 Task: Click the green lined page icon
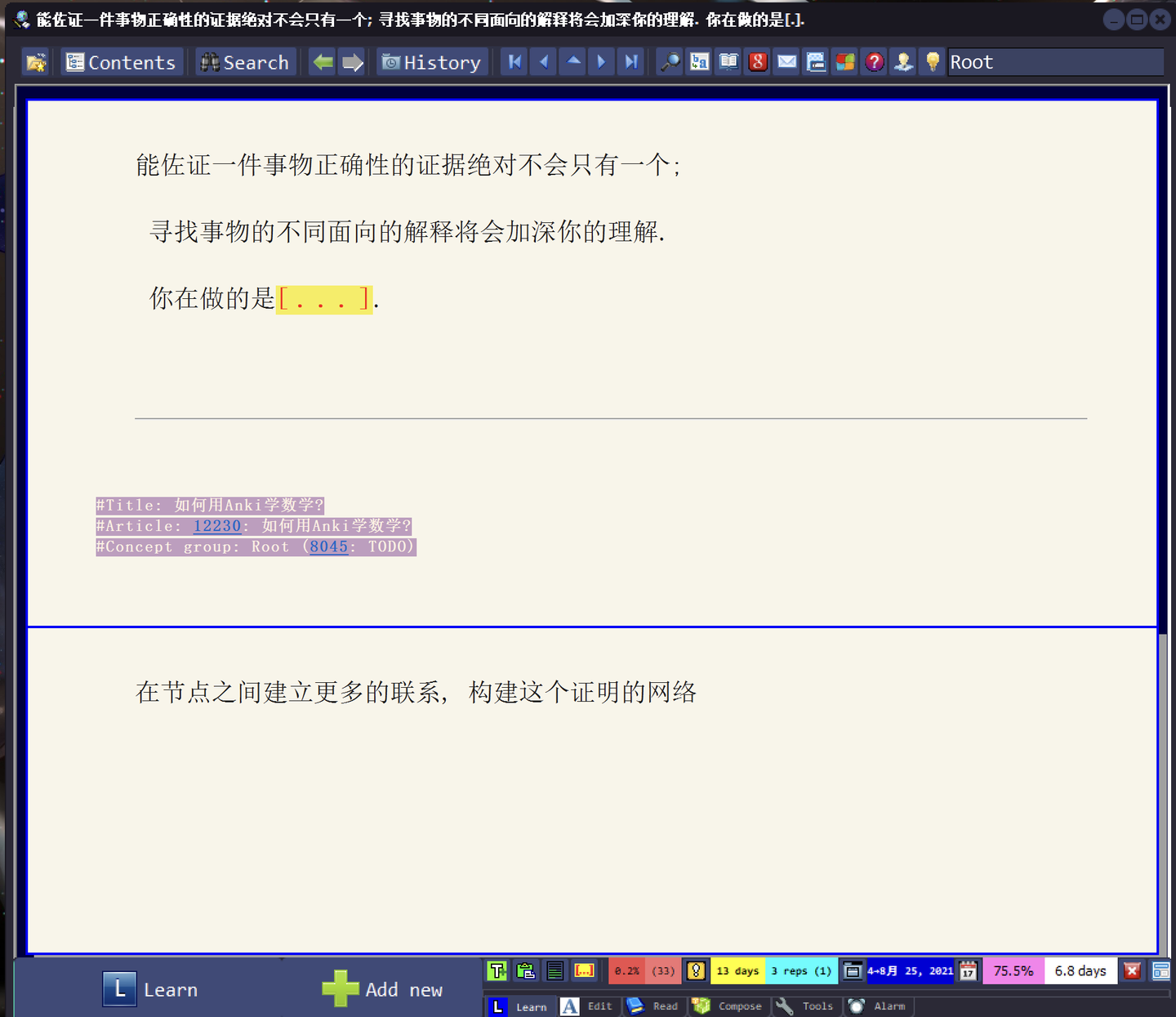coord(555,970)
